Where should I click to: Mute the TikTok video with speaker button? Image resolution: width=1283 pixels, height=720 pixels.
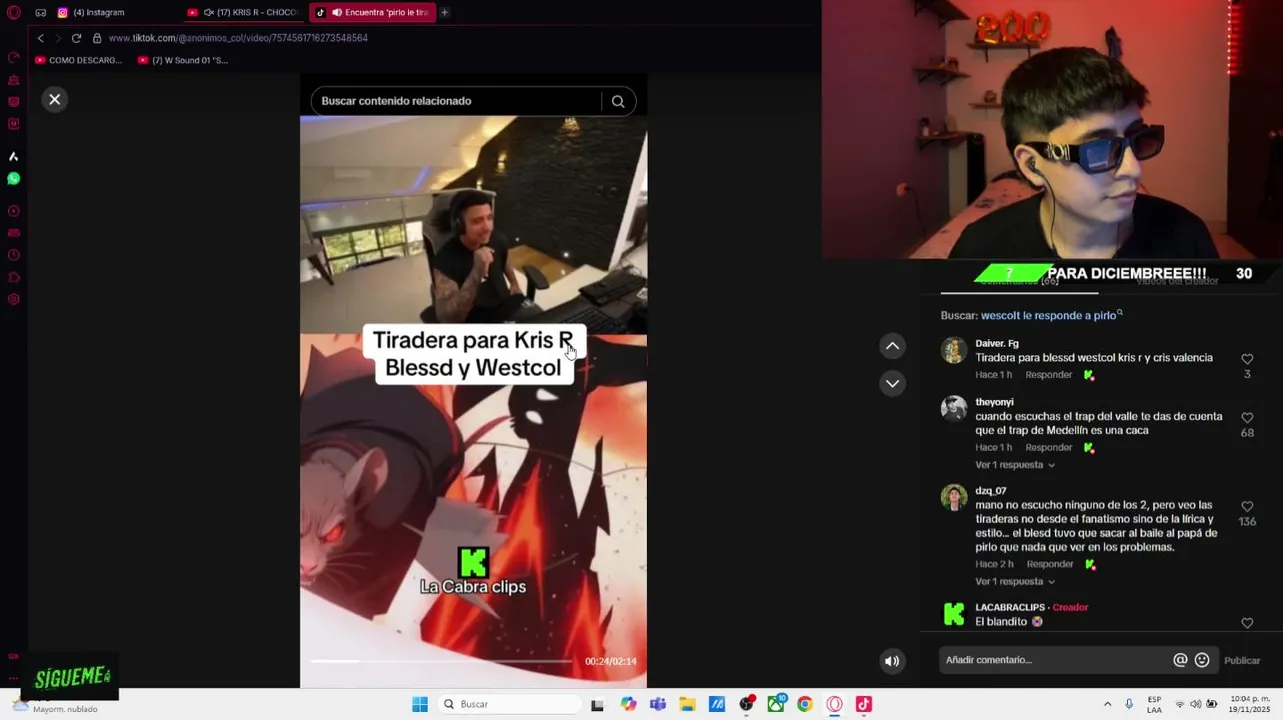[x=892, y=661]
